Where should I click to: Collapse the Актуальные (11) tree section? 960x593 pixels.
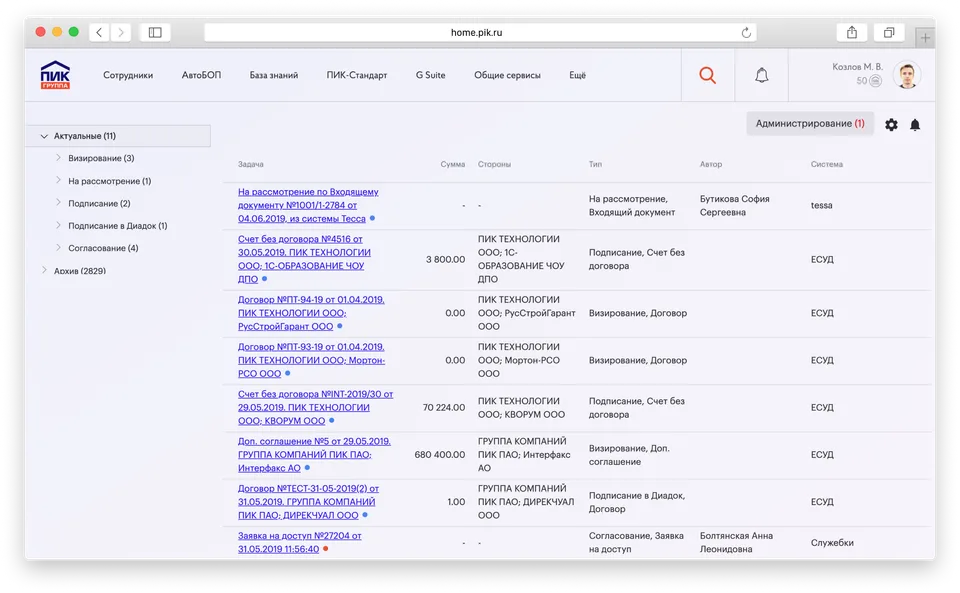[44, 136]
